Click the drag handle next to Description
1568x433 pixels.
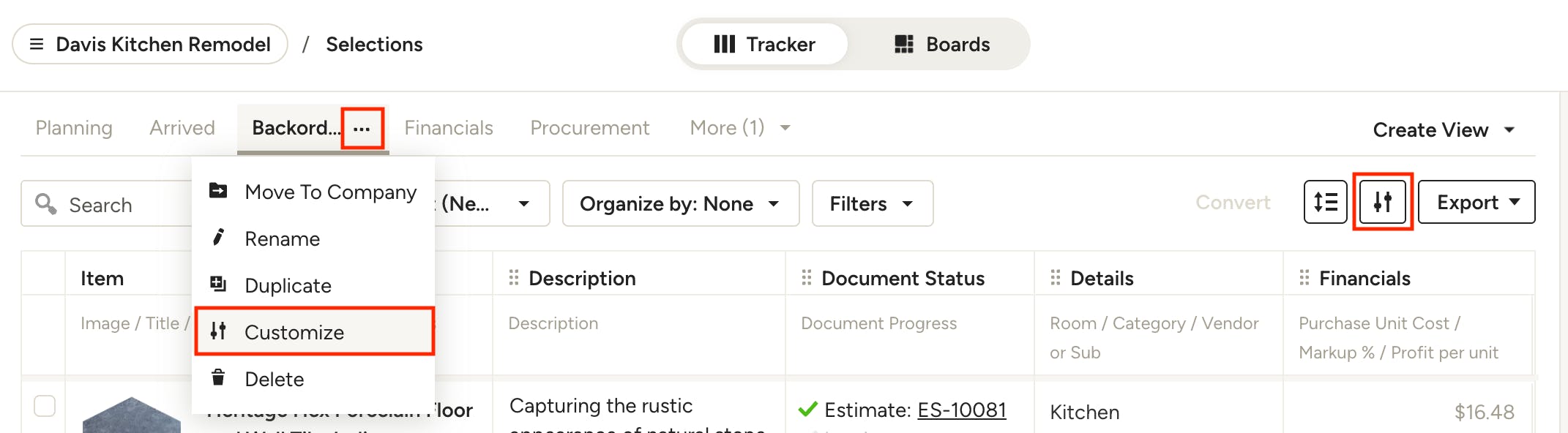coord(514,278)
